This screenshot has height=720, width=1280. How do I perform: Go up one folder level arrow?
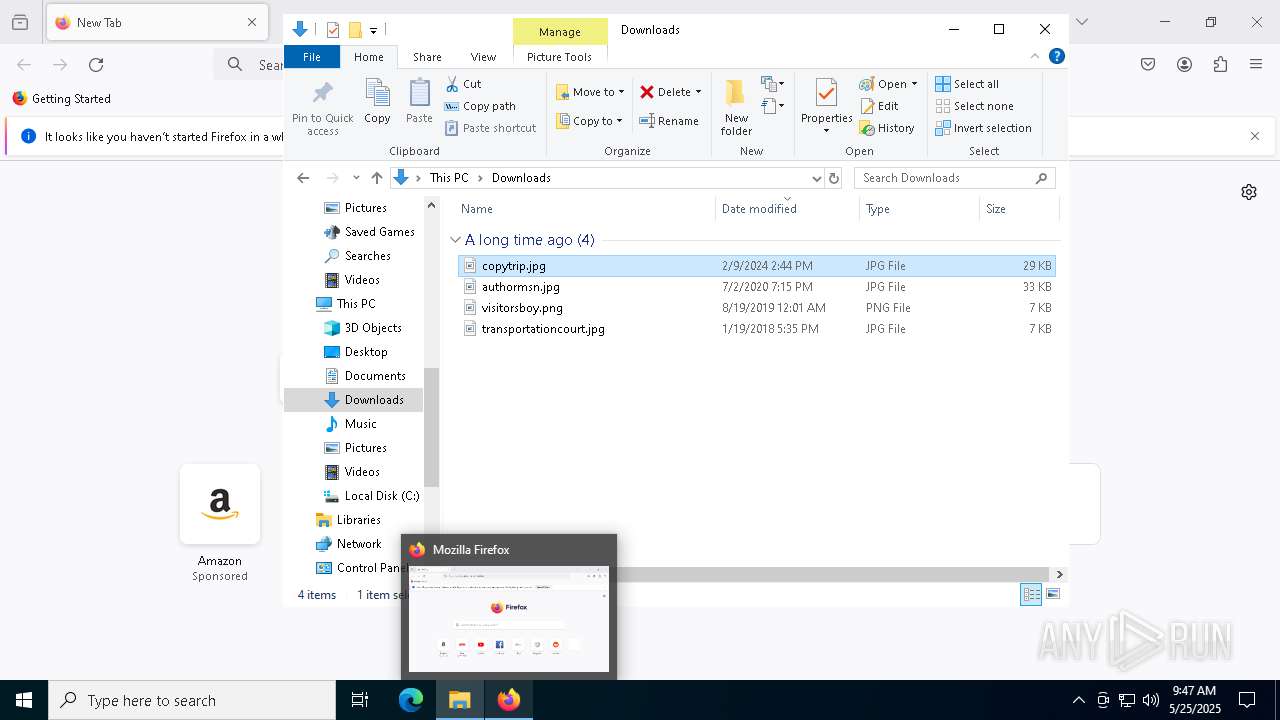(377, 178)
